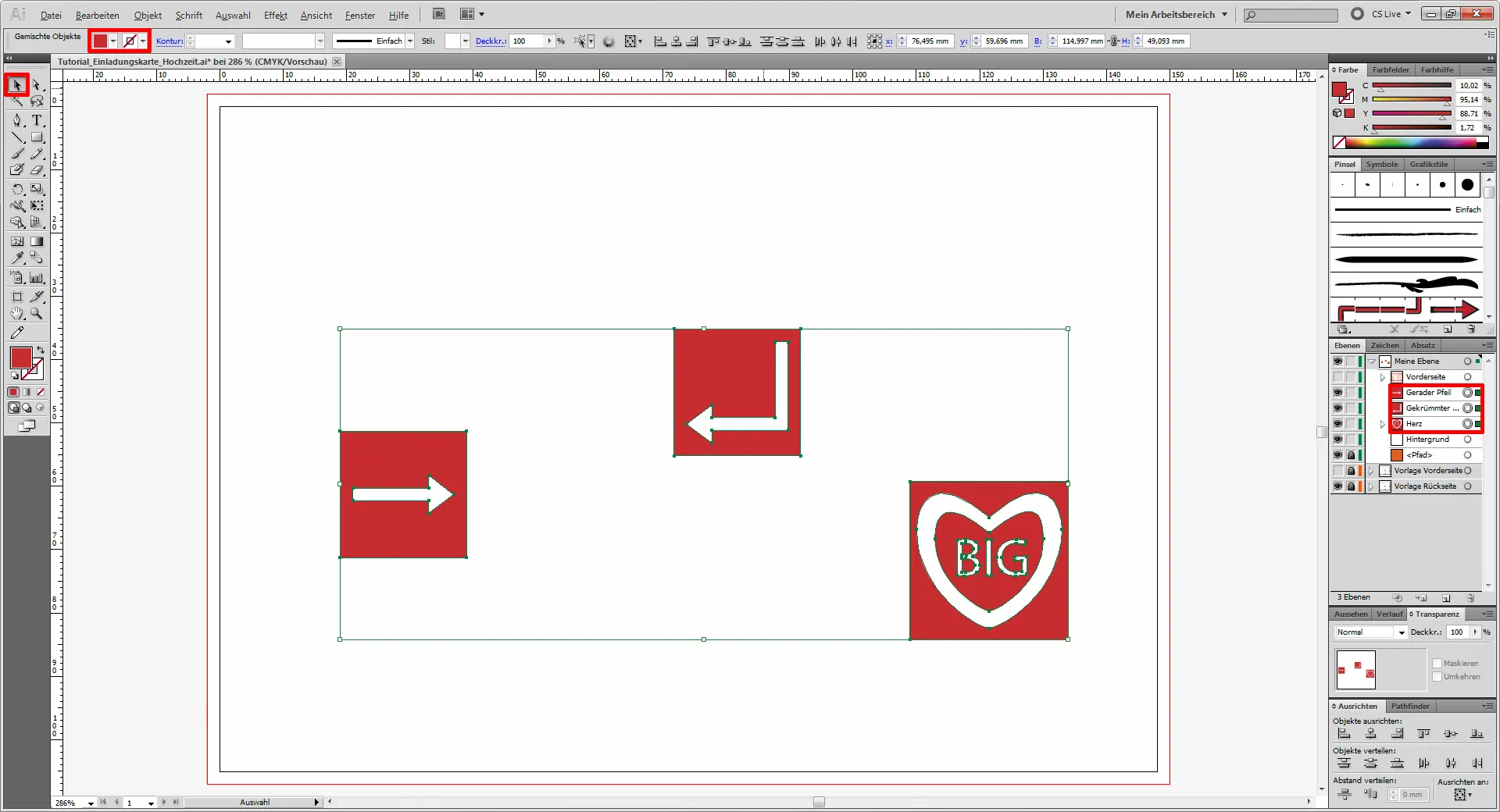Open the Fenster menu
1500x812 pixels.
[359, 15]
